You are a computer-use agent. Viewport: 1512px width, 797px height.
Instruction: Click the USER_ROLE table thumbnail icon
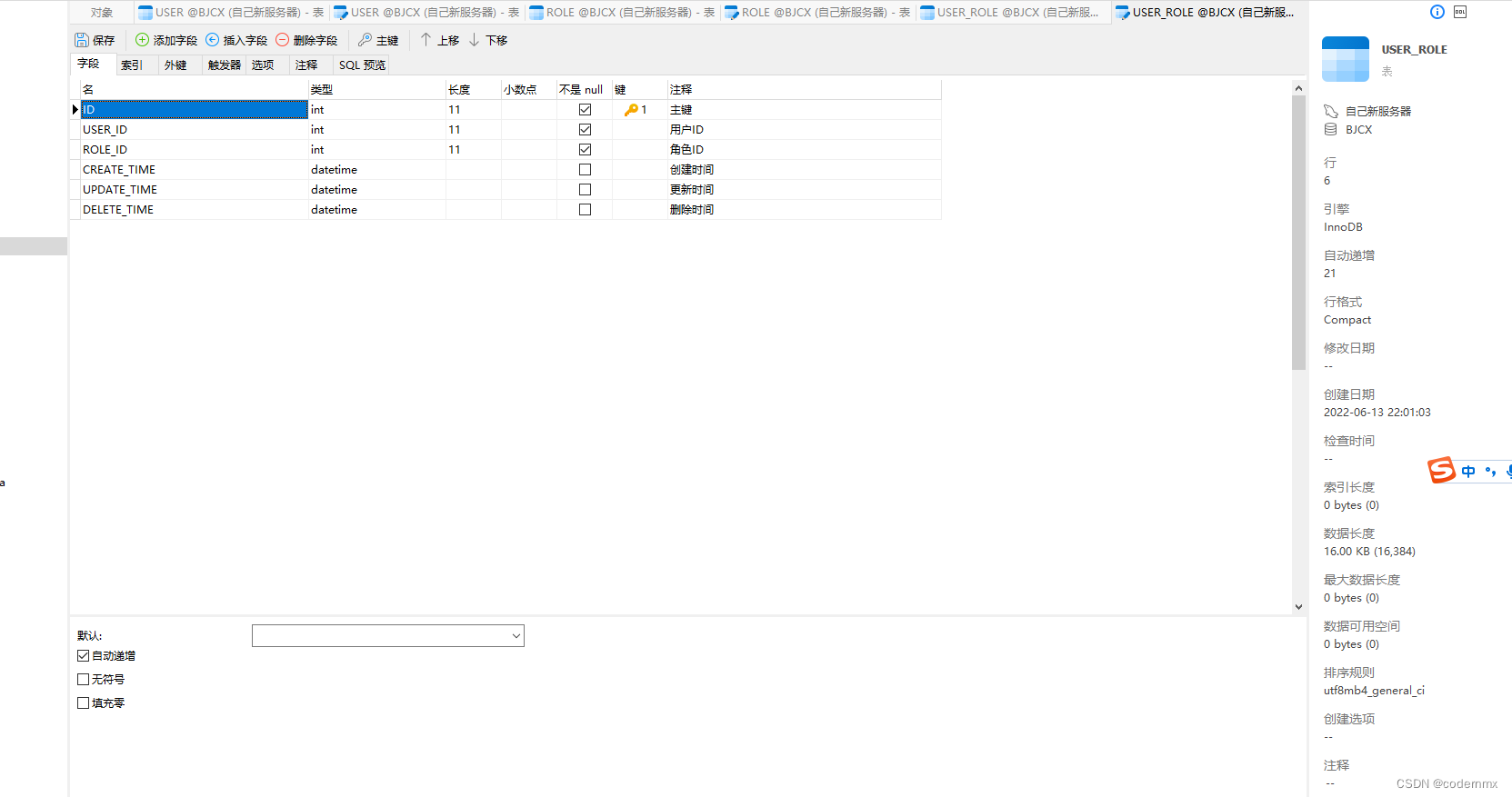[1346, 59]
